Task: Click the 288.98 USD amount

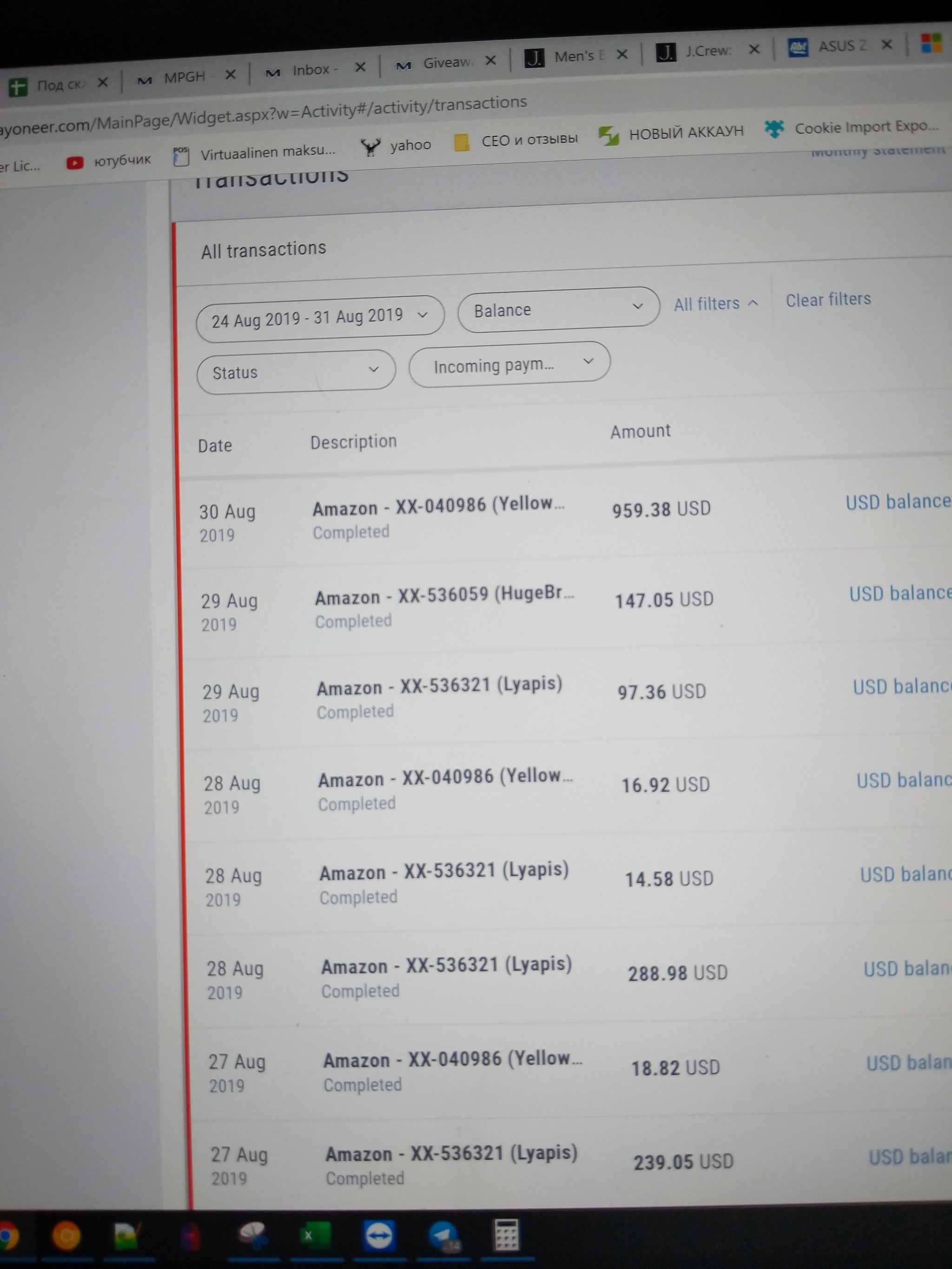Action: pyautogui.click(x=678, y=973)
